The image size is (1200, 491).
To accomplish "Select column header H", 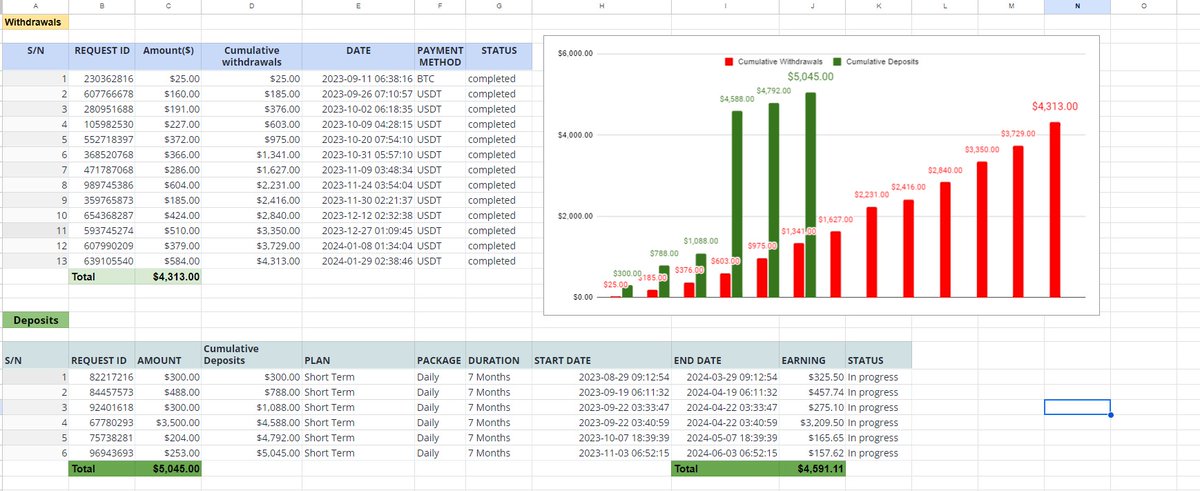I will (x=601, y=7).
